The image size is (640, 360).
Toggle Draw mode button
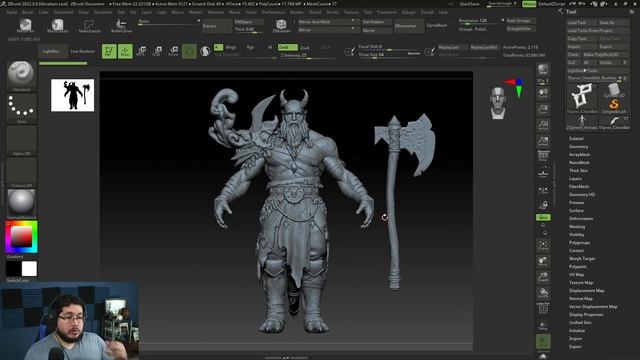(x=125, y=51)
